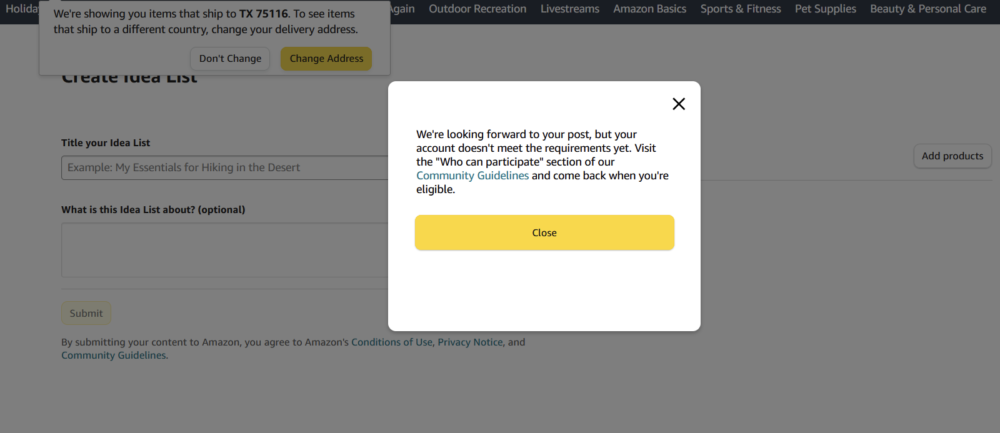Select Beauty & Personal Care navigation item
This screenshot has width=1000, height=433.
(927, 9)
